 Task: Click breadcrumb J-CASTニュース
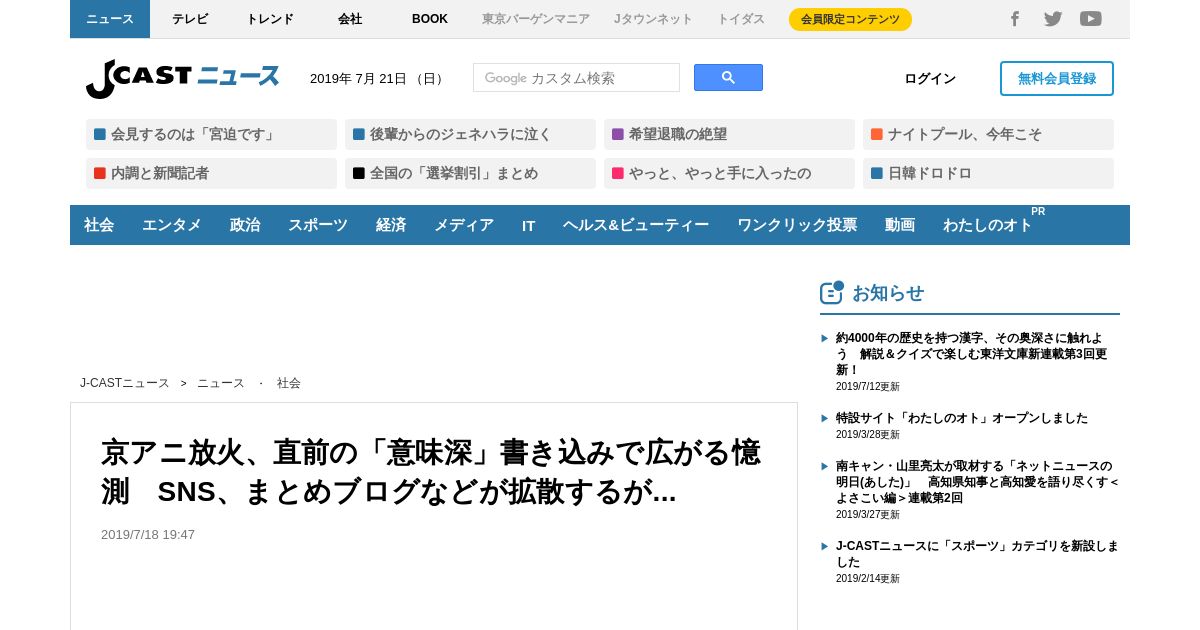(125, 383)
